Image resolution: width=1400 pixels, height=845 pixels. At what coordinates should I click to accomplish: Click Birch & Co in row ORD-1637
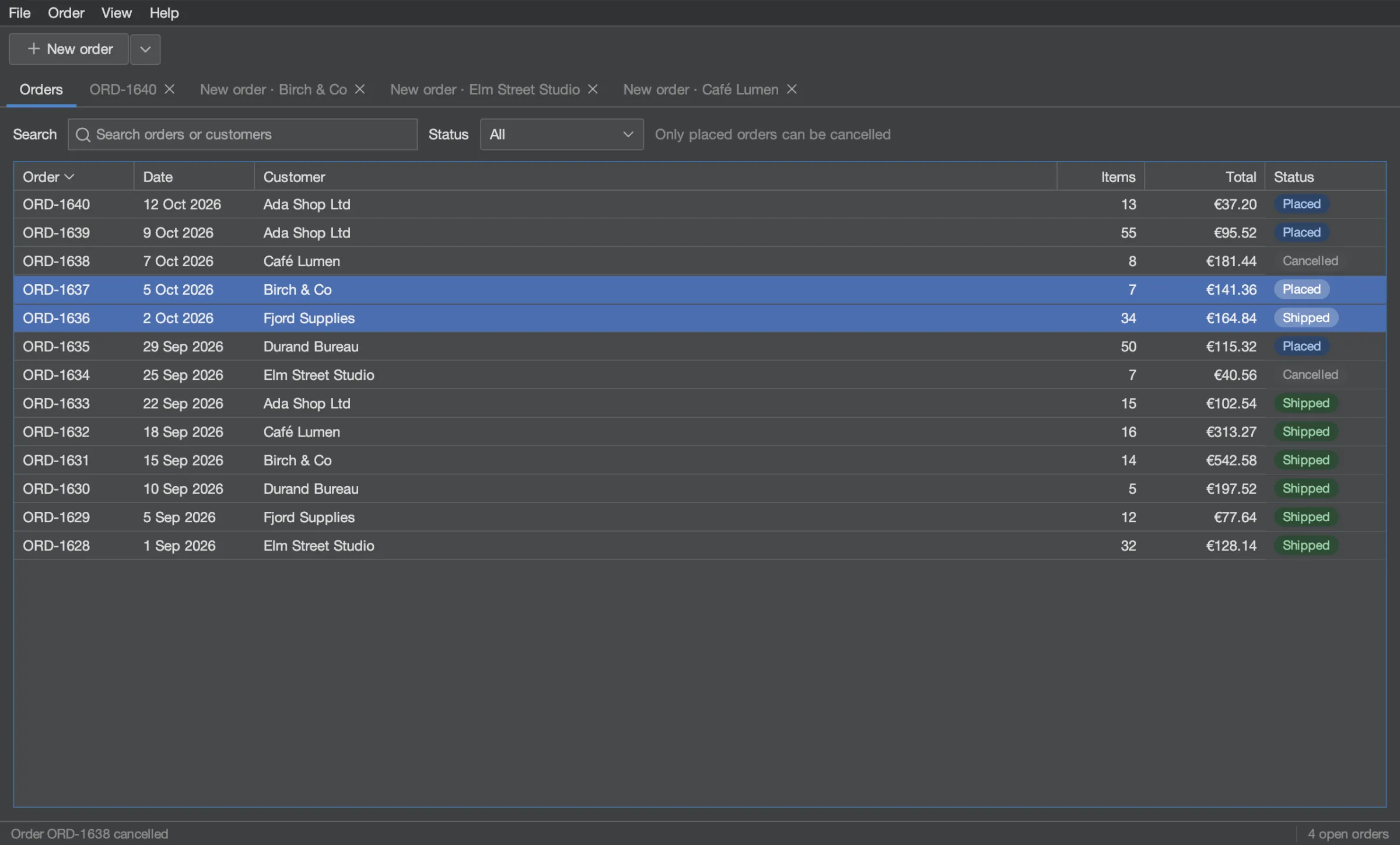click(x=297, y=290)
